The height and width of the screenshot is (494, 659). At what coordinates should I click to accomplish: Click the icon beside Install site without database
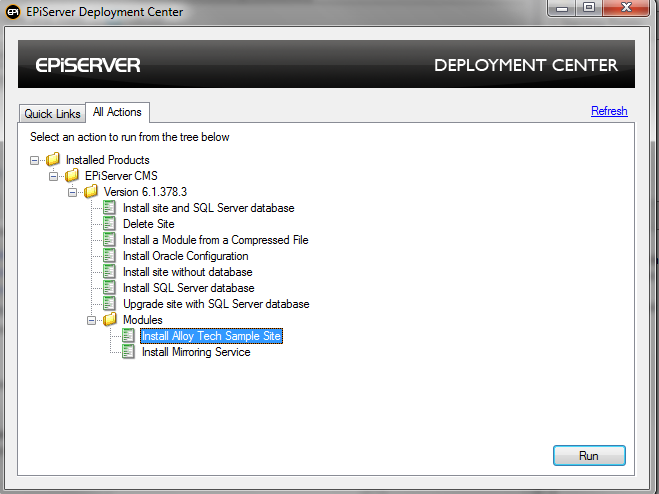(109, 271)
